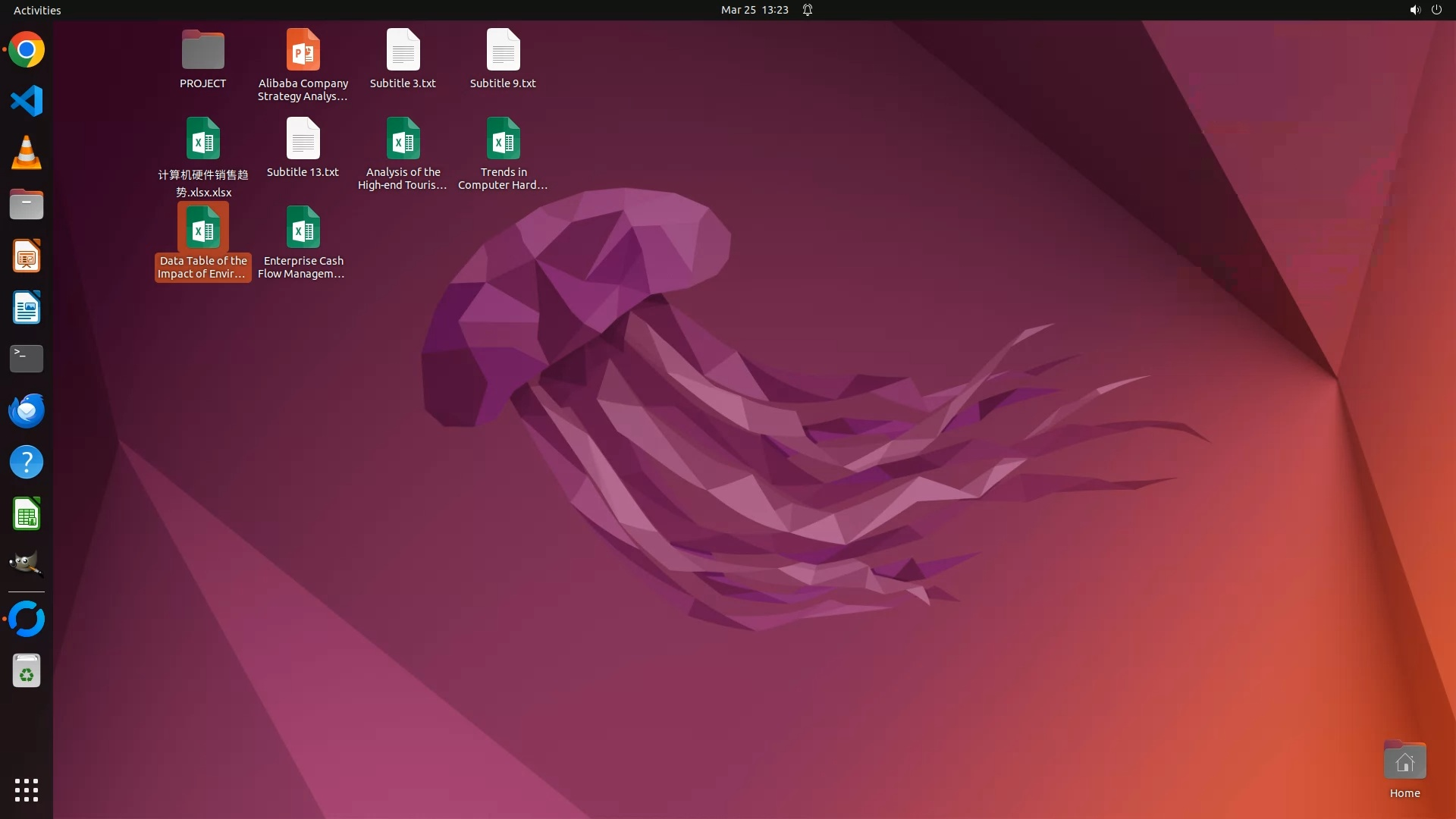Click the Activities button

pos(37,10)
